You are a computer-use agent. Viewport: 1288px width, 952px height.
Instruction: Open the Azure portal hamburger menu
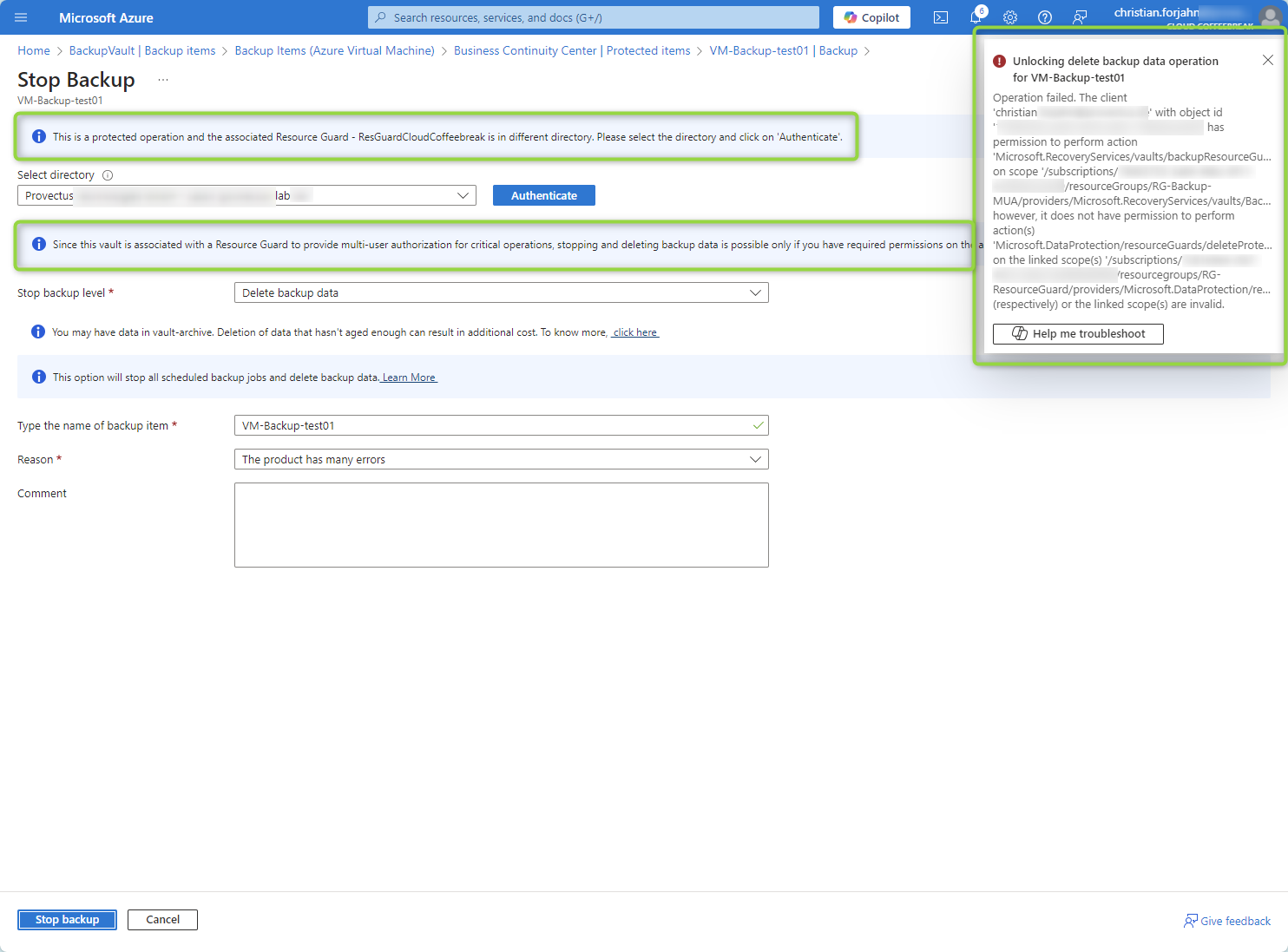pyautogui.click(x=21, y=17)
